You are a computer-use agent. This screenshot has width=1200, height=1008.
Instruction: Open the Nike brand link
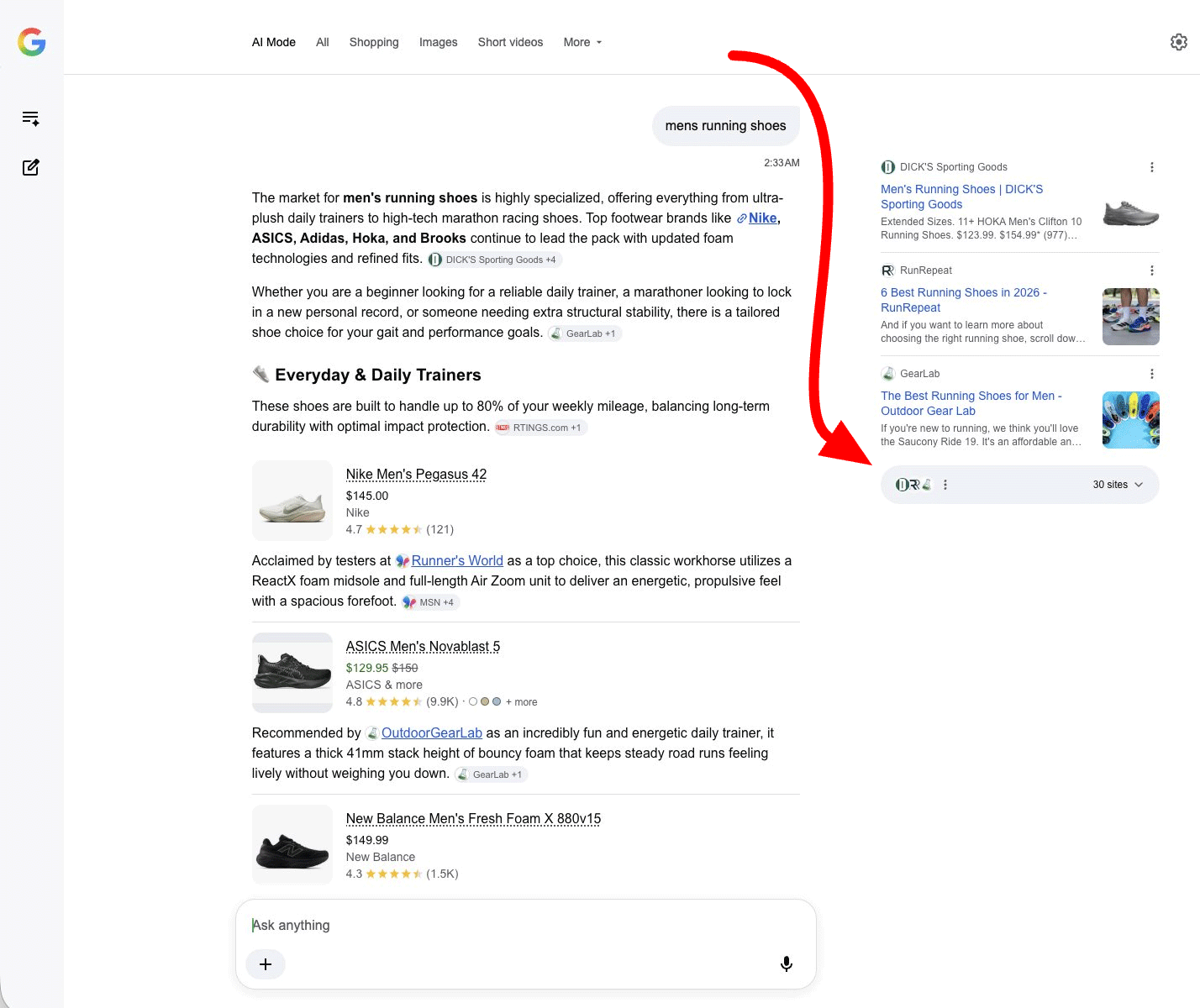(762, 218)
